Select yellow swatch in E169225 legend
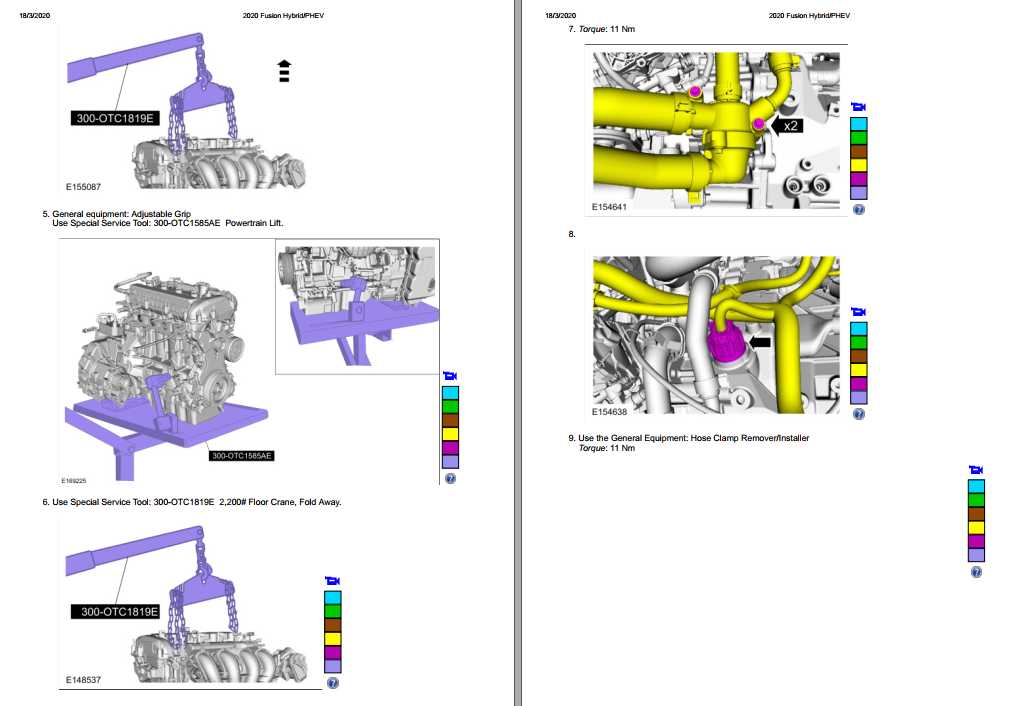 pyautogui.click(x=451, y=435)
